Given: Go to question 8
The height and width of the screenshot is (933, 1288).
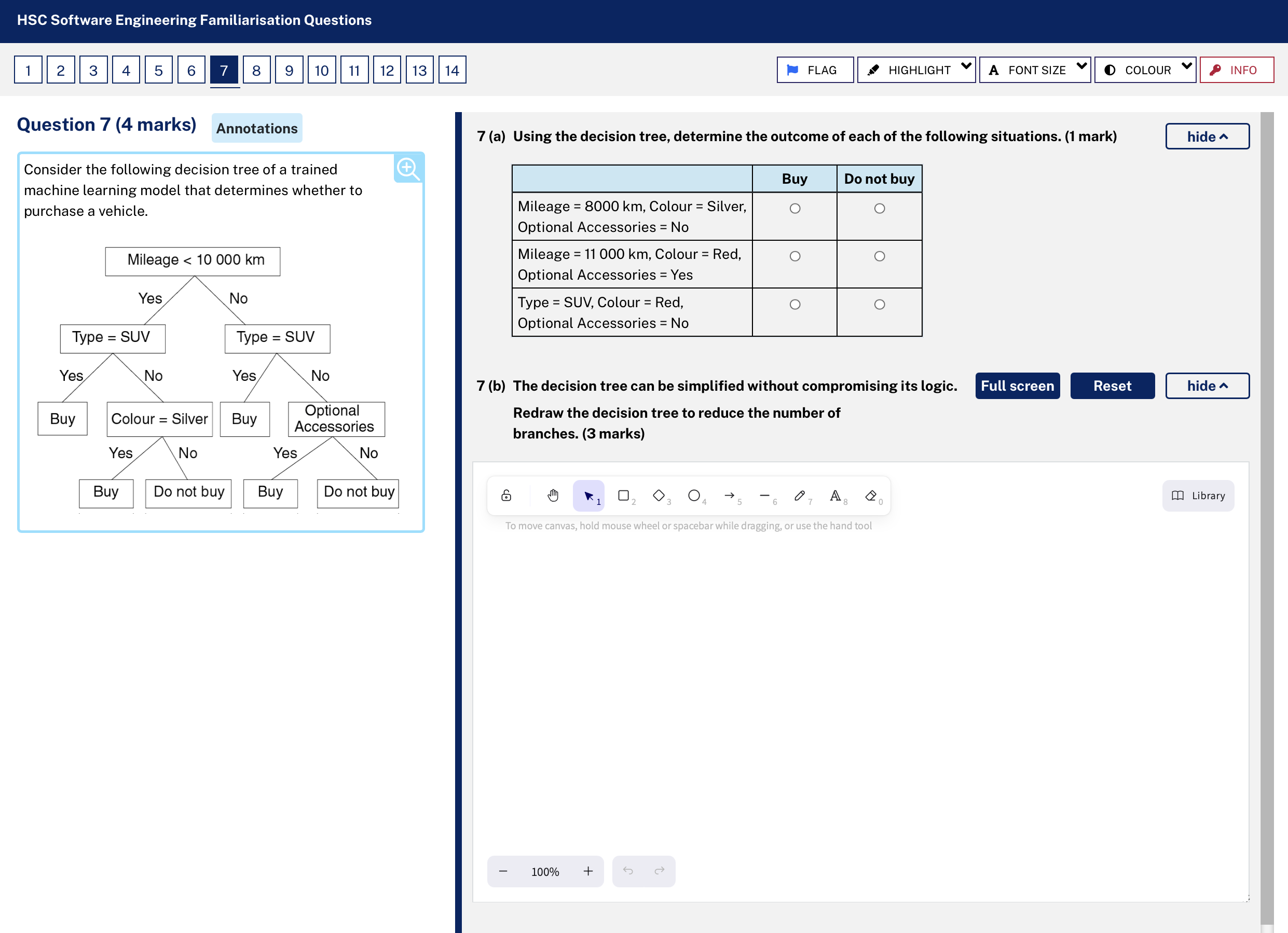Looking at the screenshot, I should [x=257, y=70].
